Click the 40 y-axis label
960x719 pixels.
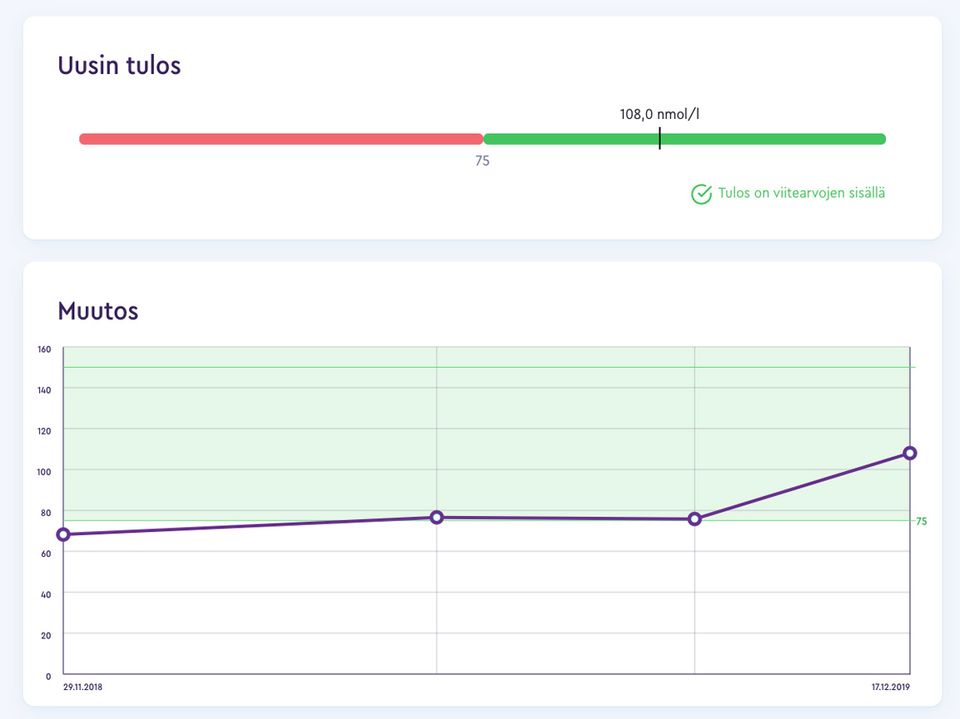pos(45,594)
